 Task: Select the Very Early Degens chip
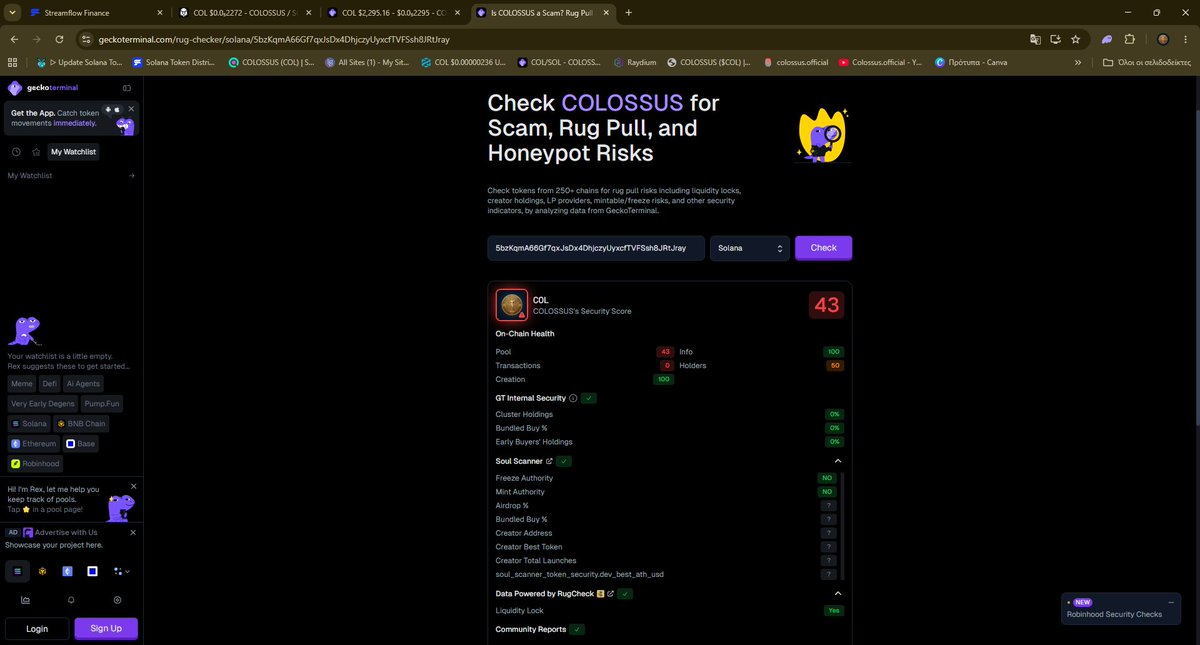[x=43, y=404]
